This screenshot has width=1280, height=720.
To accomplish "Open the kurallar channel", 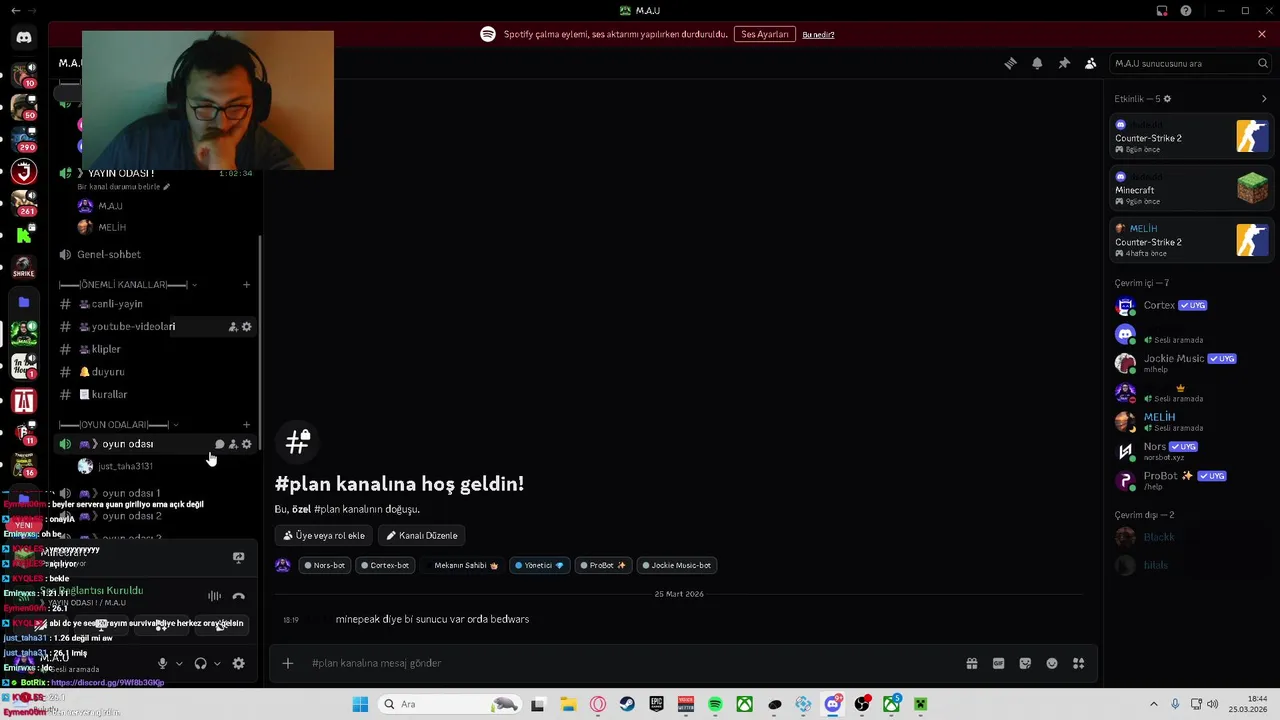I will coord(155,394).
